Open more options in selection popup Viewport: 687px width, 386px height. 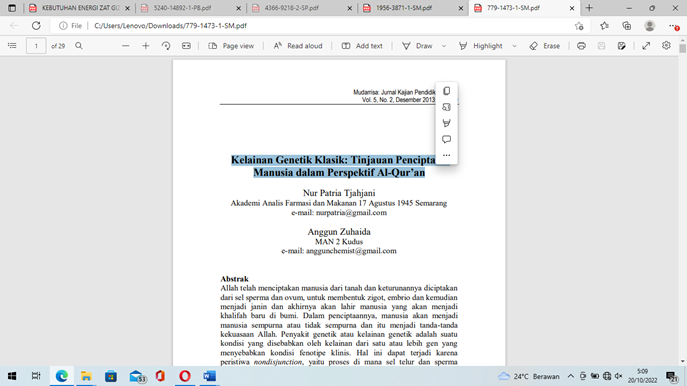446,155
